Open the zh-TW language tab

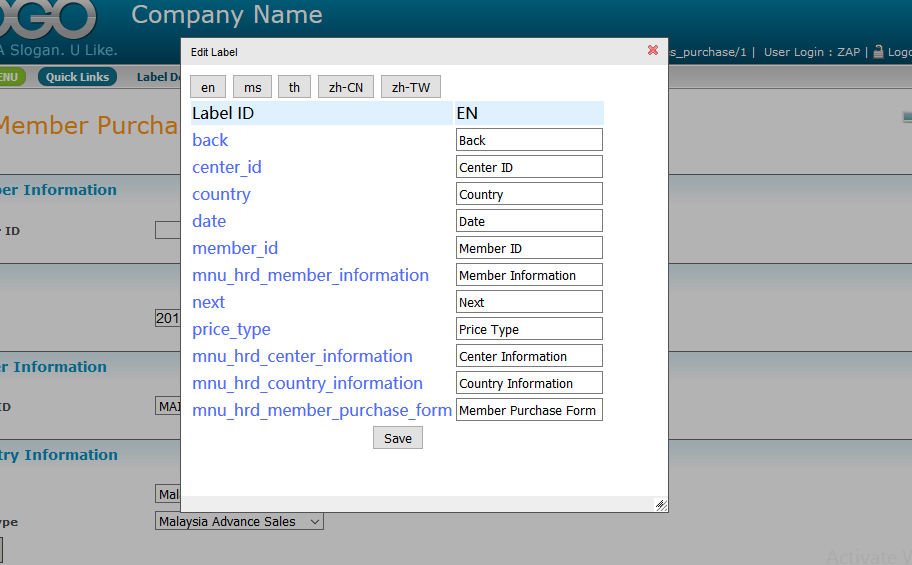pyautogui.click(x=410, y=87)
